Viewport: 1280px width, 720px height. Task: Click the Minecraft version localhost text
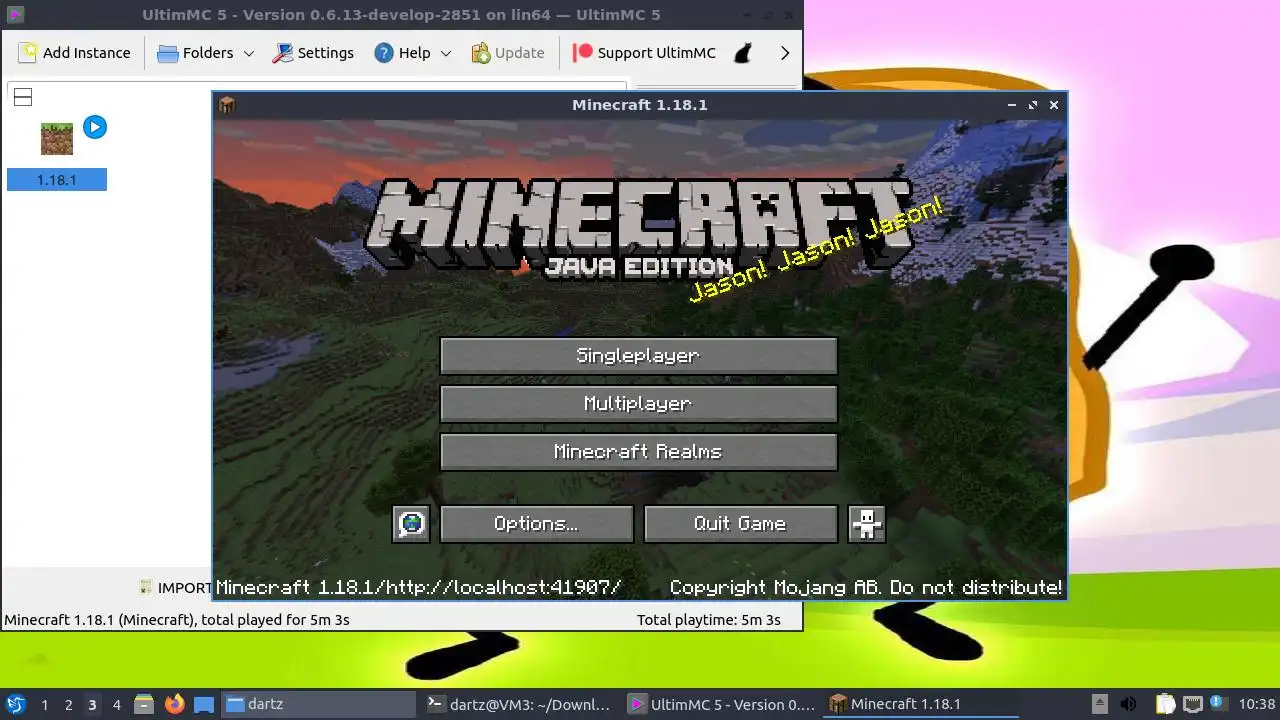point(419,588)
